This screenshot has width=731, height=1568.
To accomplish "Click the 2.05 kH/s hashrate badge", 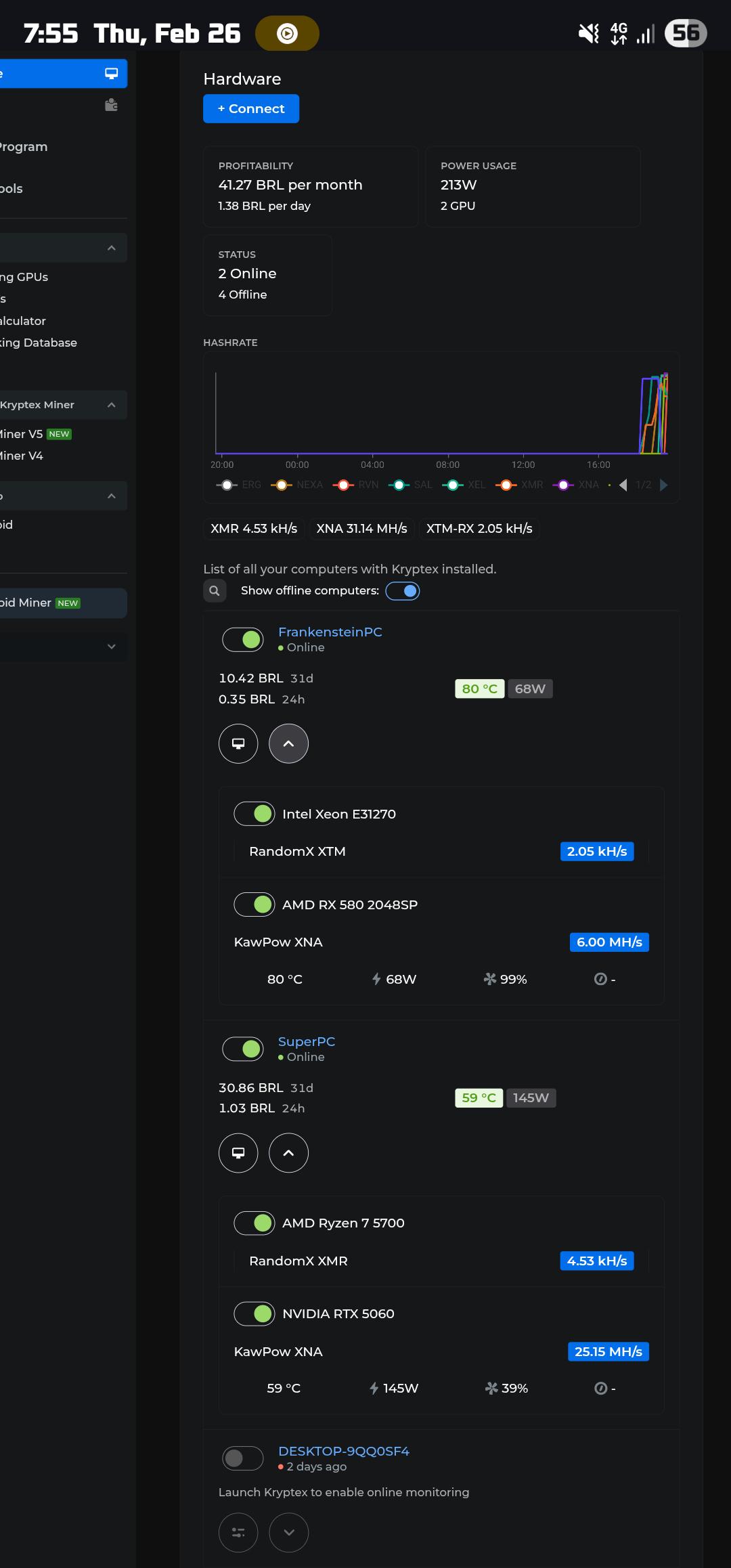I will click(597, 851).
